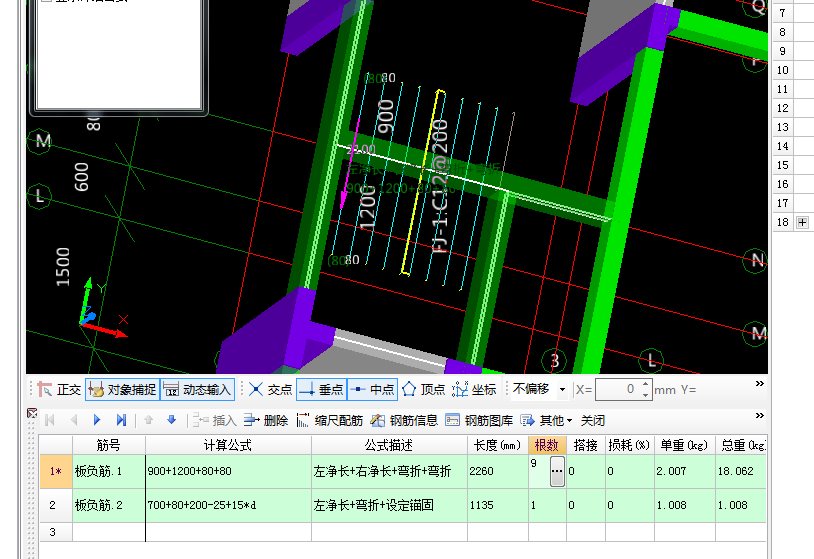
Task: Open 钢筋信息 rebar info
Action: pos(404,420)
